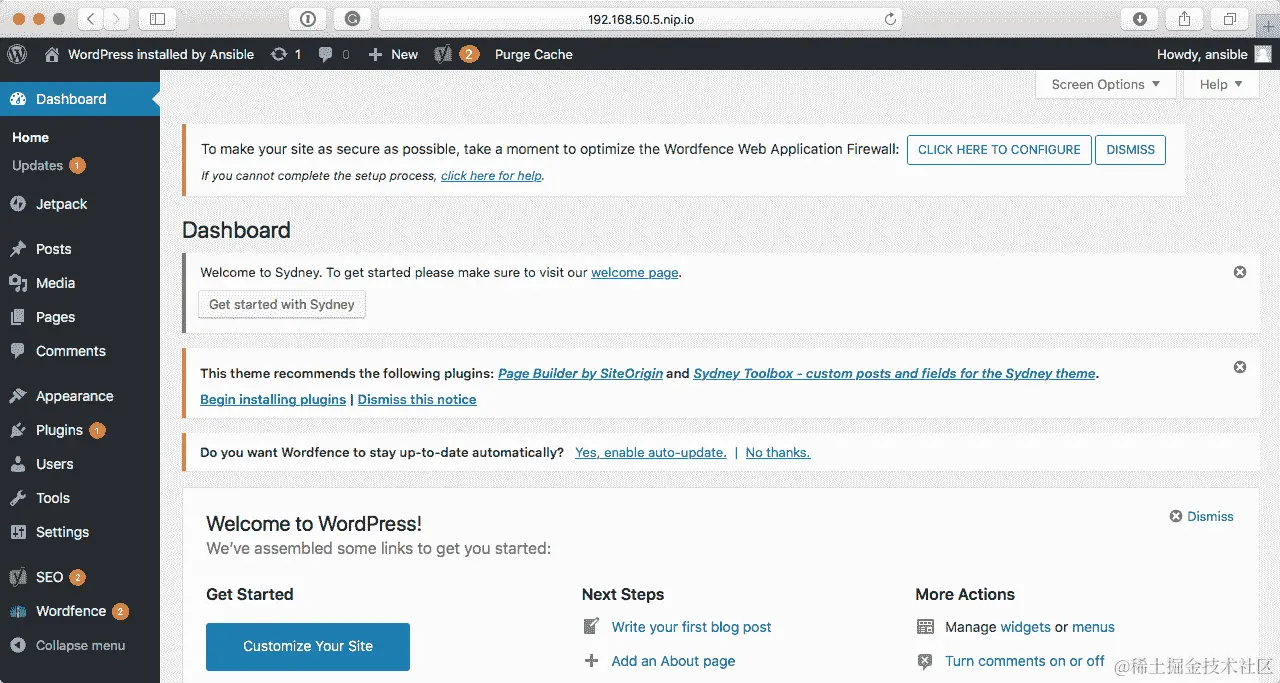Click Begin installing plugins link
The height and width of the screenshot is (683, 1280).
click(x=273, y=399)
